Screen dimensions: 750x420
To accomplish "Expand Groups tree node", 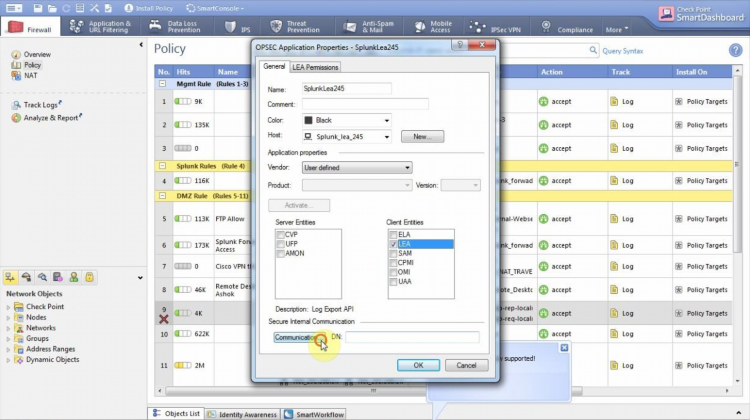I will click(8, 339).
